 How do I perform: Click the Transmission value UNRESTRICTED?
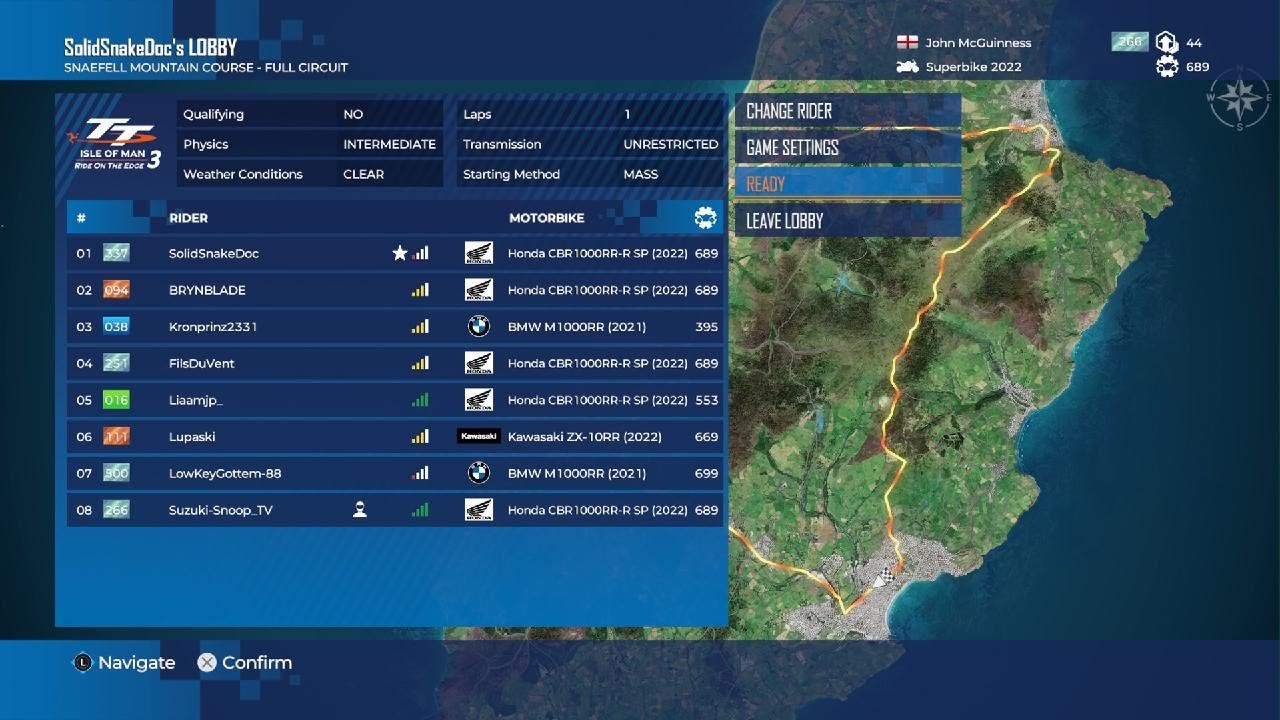671,144
